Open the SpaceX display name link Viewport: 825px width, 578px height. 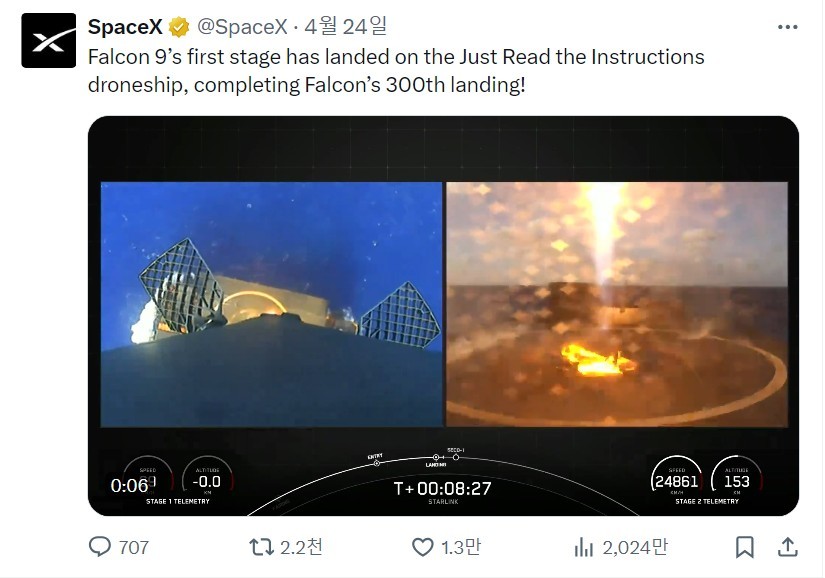coord(125,27)
